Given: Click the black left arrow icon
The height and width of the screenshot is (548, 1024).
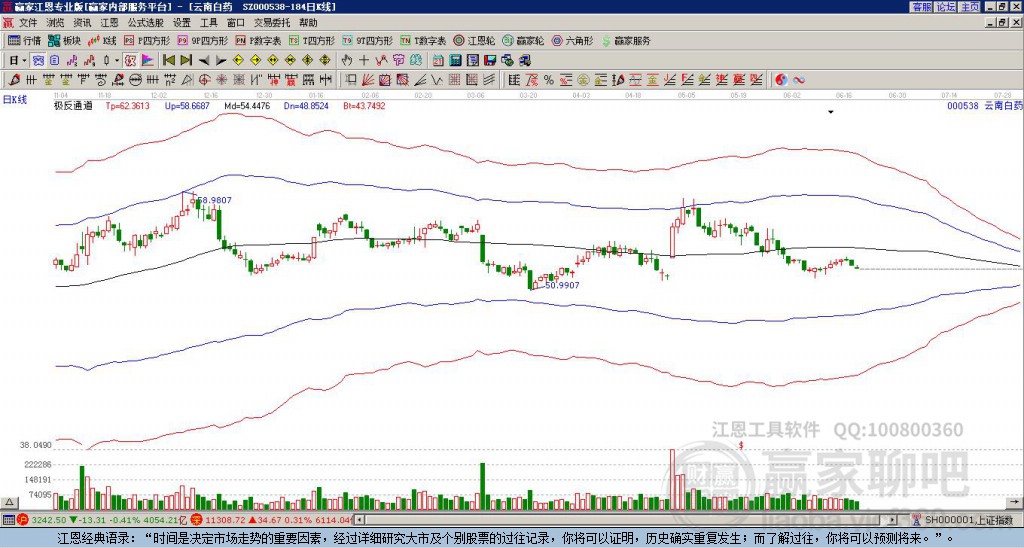Looking at the screenshot, I should click(x=204, y=61).
